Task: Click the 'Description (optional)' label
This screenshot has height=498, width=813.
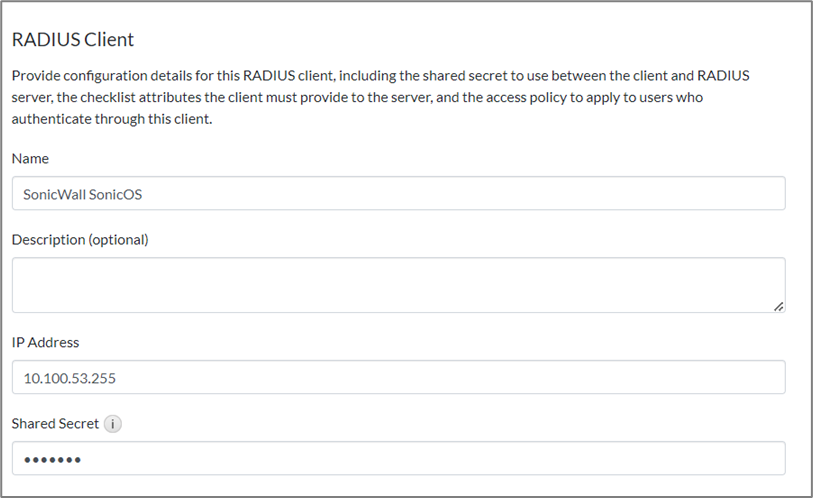Action: point(79,240)
